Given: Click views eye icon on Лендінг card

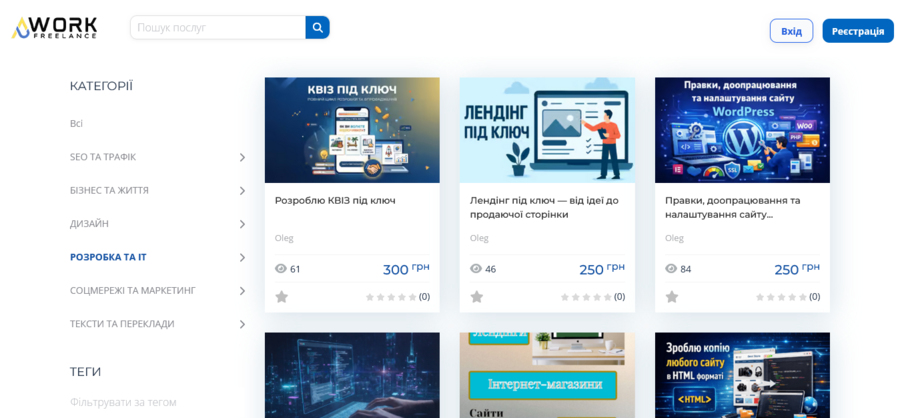Looking at the screenshot, I should pyautogui.click(x=476, y=269).
